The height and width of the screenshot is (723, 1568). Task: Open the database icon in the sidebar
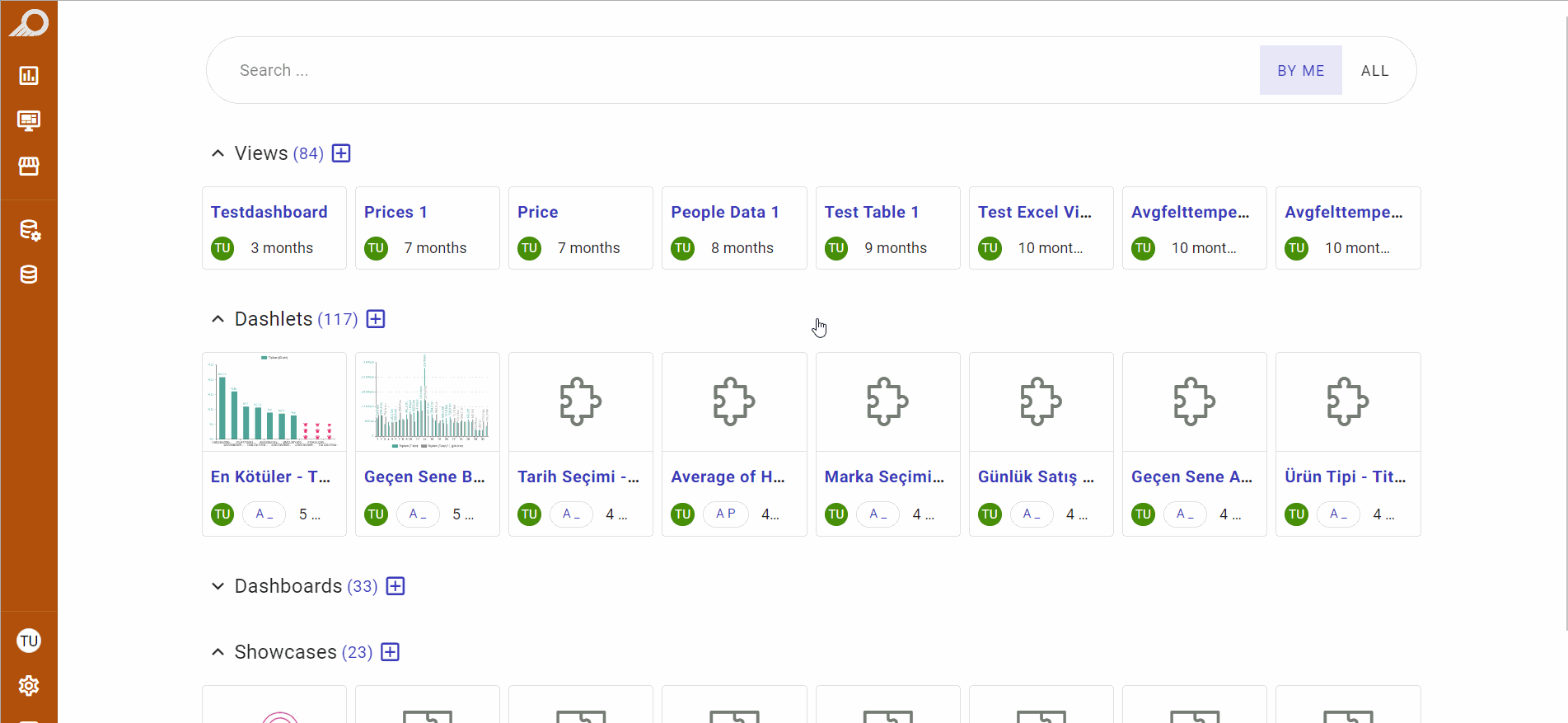[29, 275]
